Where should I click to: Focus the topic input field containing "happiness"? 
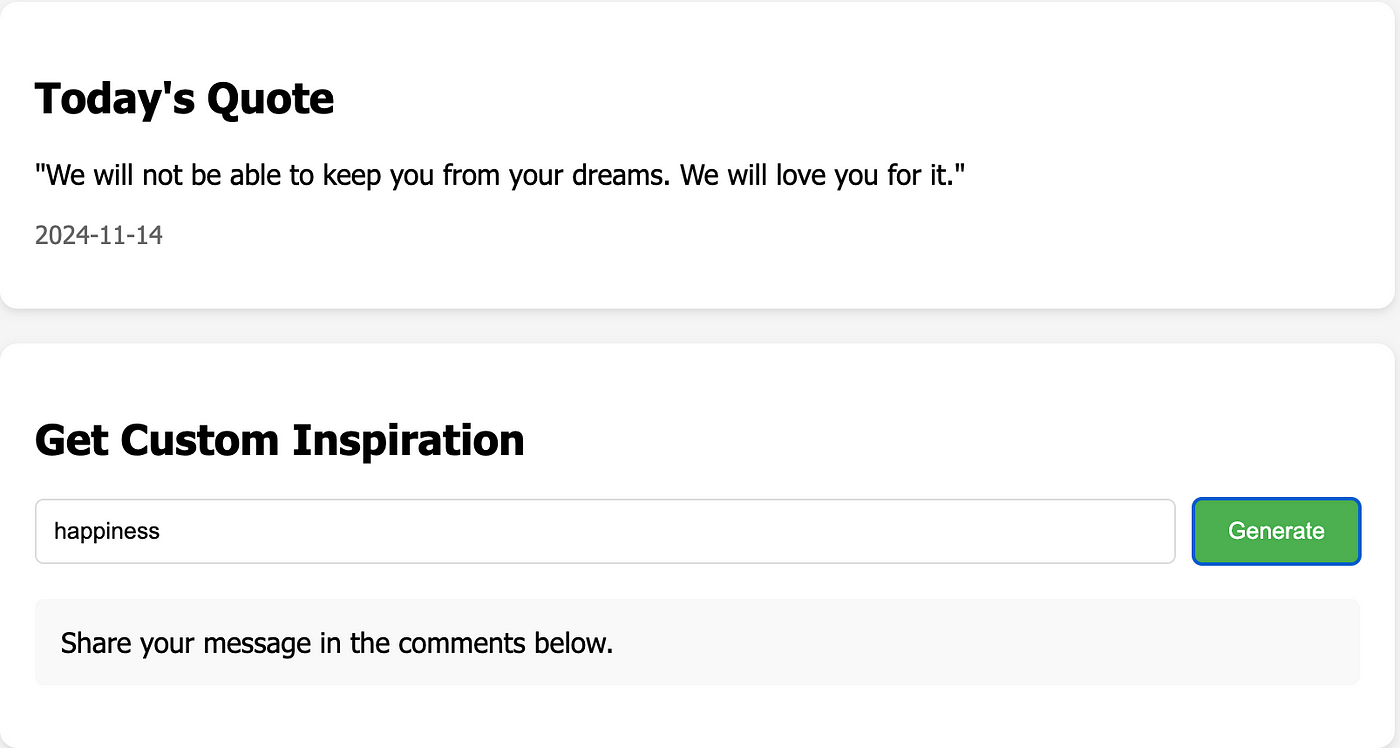pyautogui.click(x=605, y=531)
